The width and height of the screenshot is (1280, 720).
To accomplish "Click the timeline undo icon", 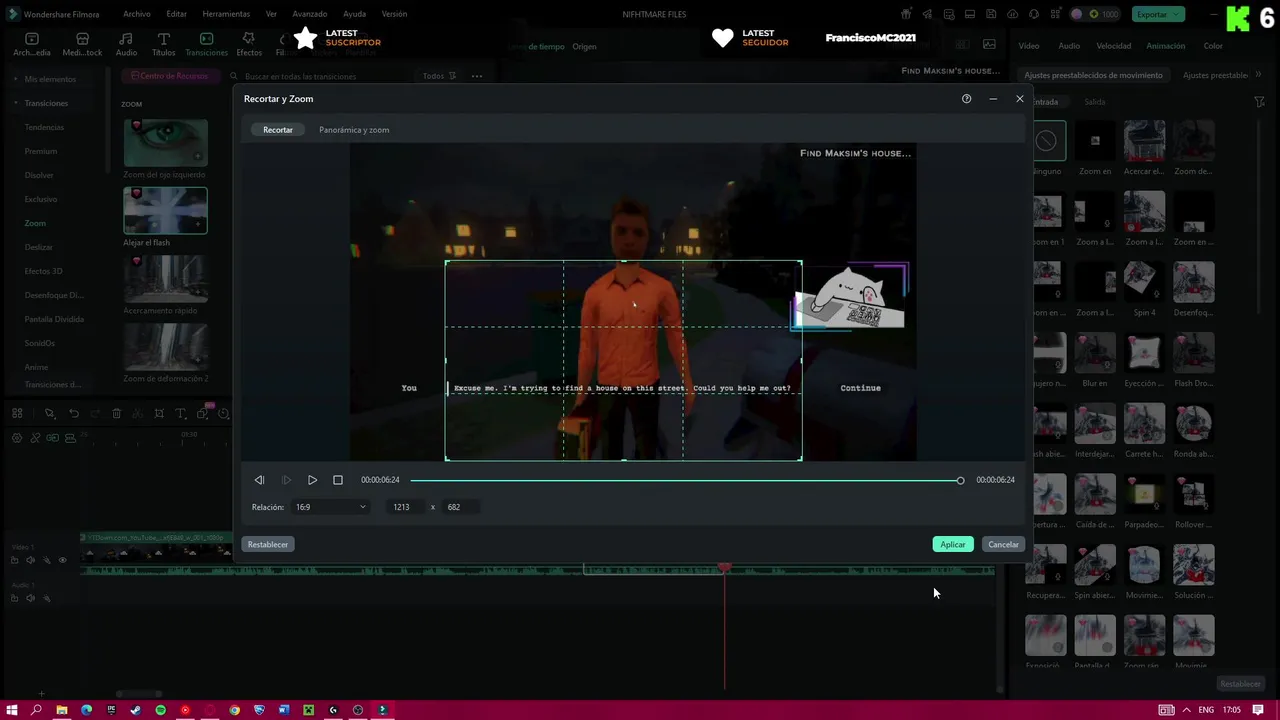I will click(x=73, y=414).
